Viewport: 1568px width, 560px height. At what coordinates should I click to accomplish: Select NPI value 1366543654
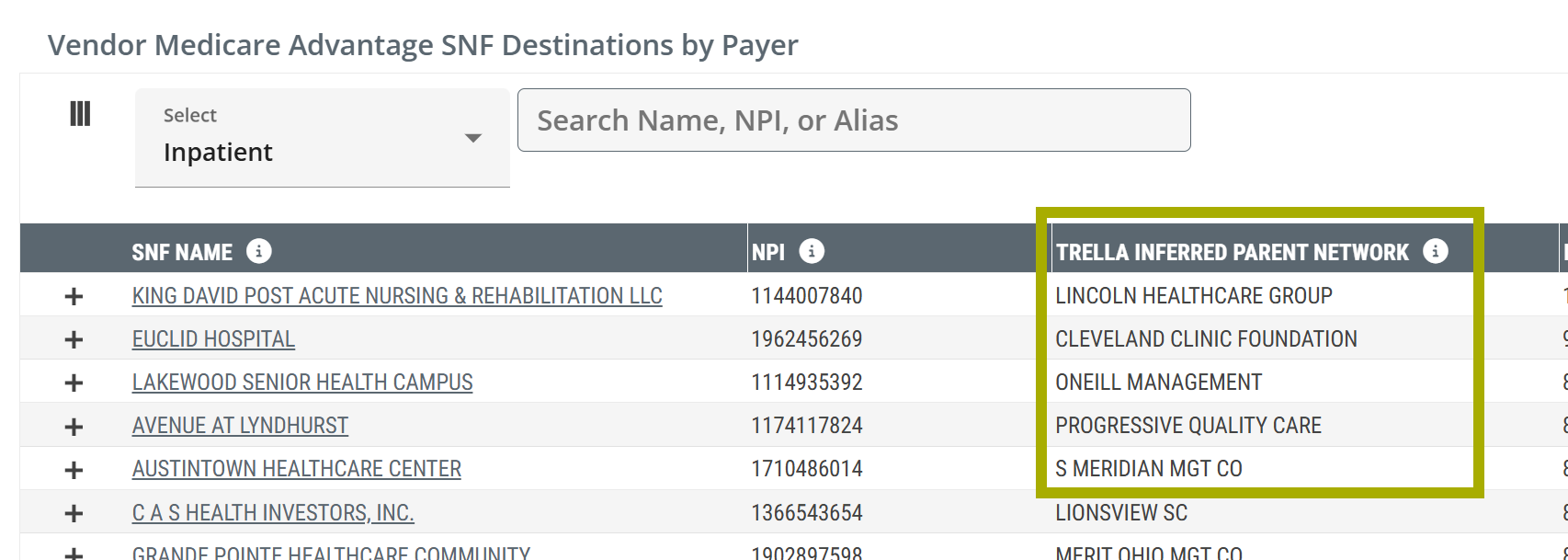click(x=807, y=513)
